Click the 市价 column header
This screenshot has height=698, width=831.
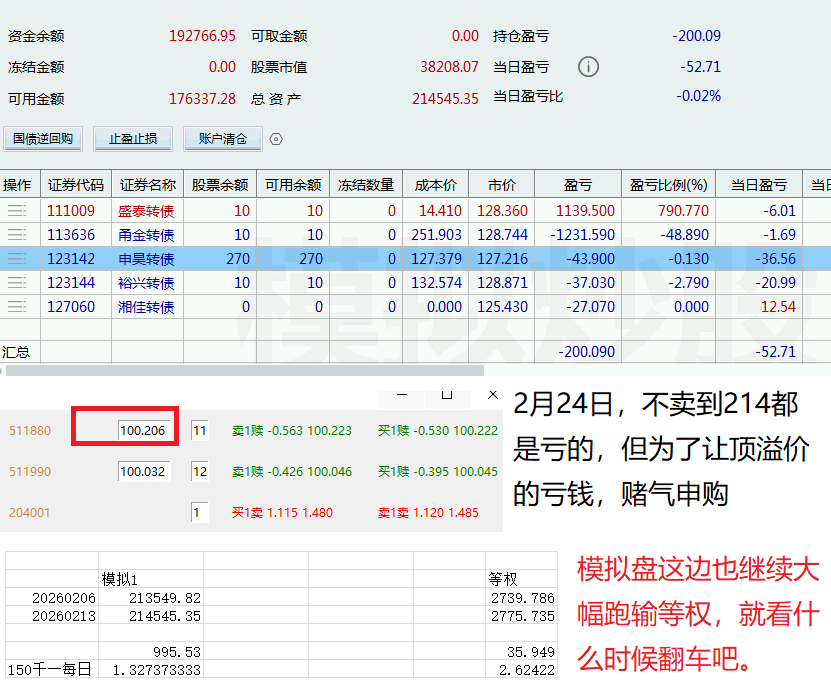(502, 185)
